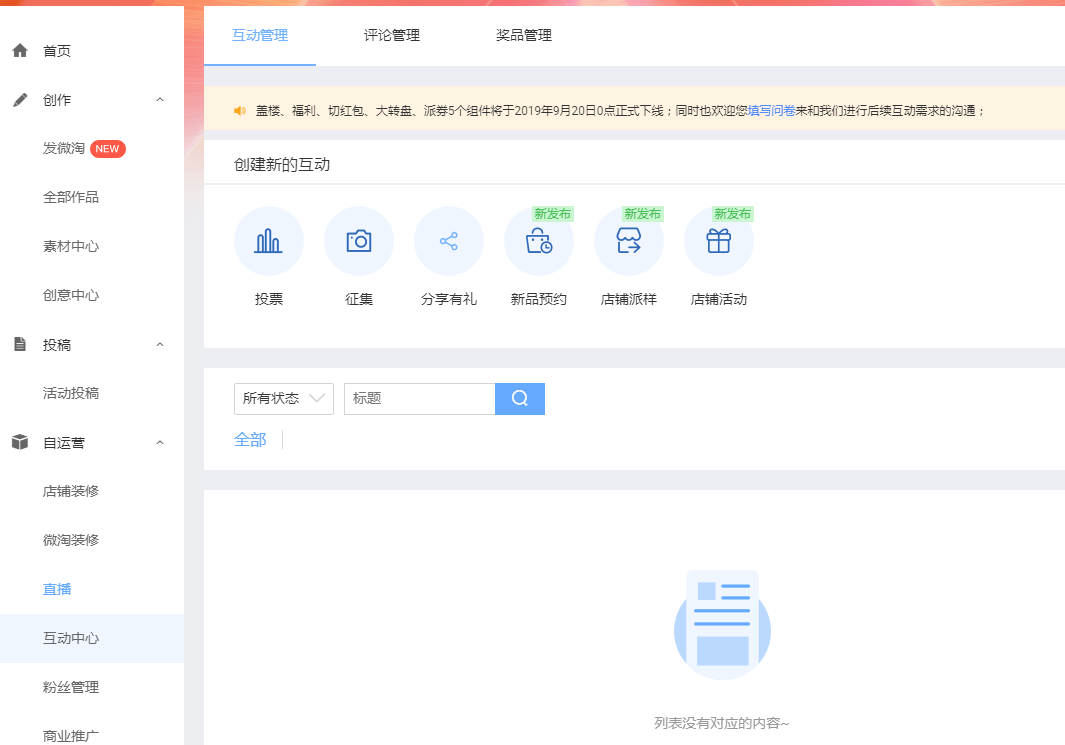Switch to the 奖品管理 tab
1065x745 pixels.
coord(523,36)
